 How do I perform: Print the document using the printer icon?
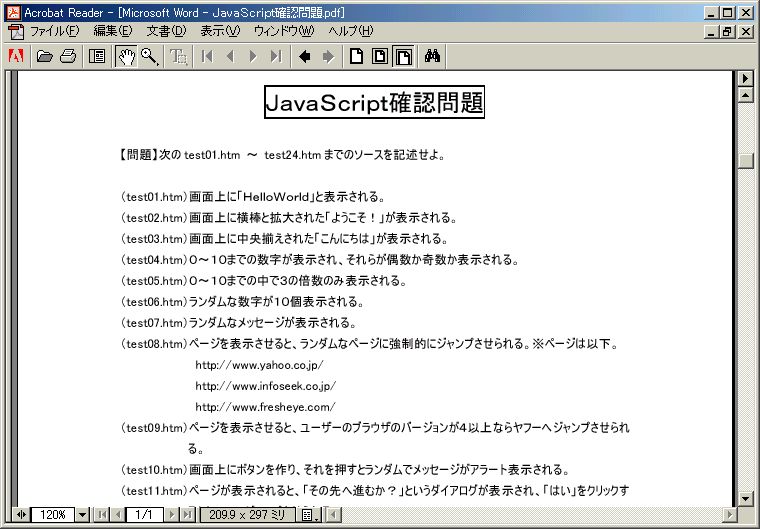pyautogui.click(x=68, y=56)
